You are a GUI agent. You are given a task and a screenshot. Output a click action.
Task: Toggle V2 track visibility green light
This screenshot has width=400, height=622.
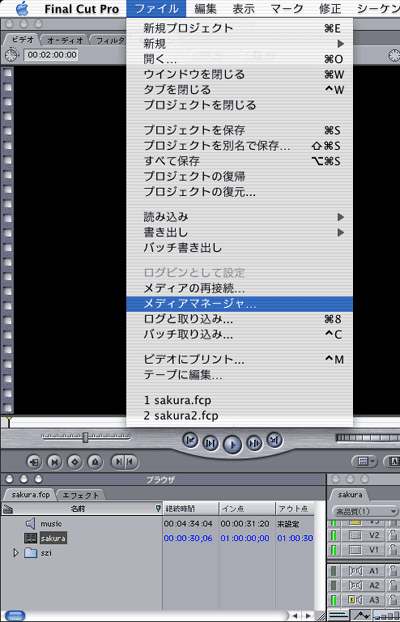pyautogui.click(x=334, y=535)
